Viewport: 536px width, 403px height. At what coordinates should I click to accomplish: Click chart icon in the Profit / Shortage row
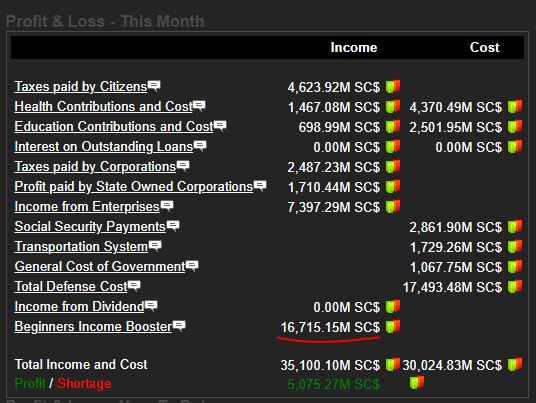tap(417, 382)
